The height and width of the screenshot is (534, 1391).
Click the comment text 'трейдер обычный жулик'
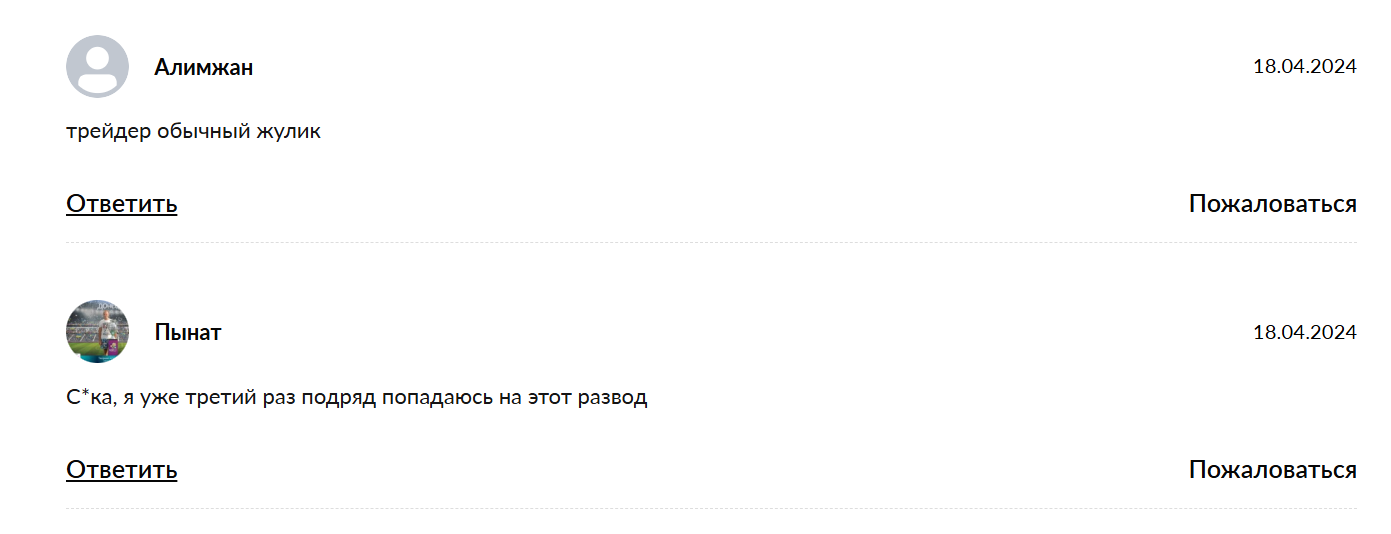(x=193, y=131)
